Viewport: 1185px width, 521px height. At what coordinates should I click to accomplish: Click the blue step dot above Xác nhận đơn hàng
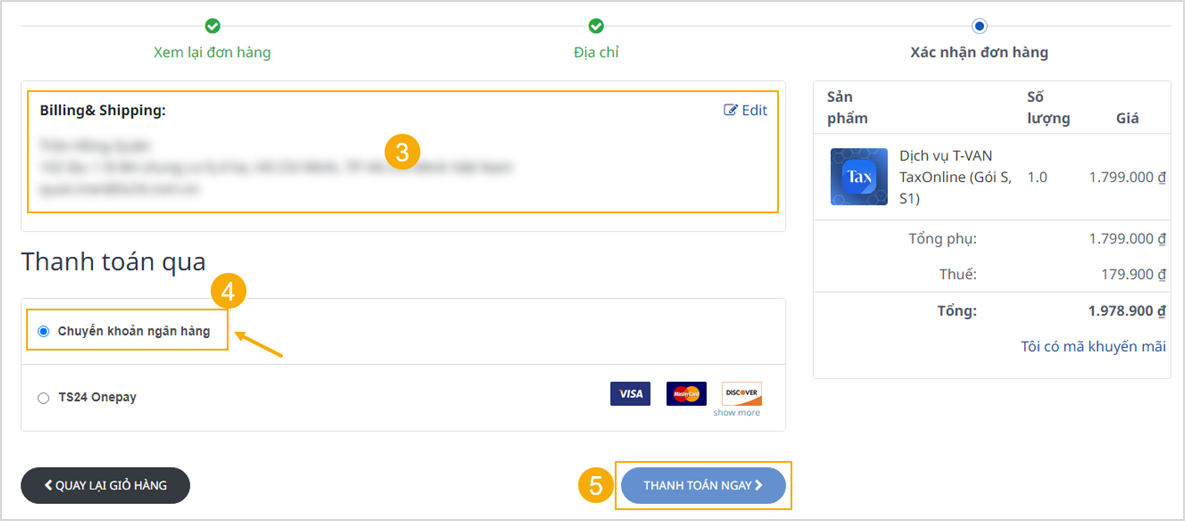(979, 26)
